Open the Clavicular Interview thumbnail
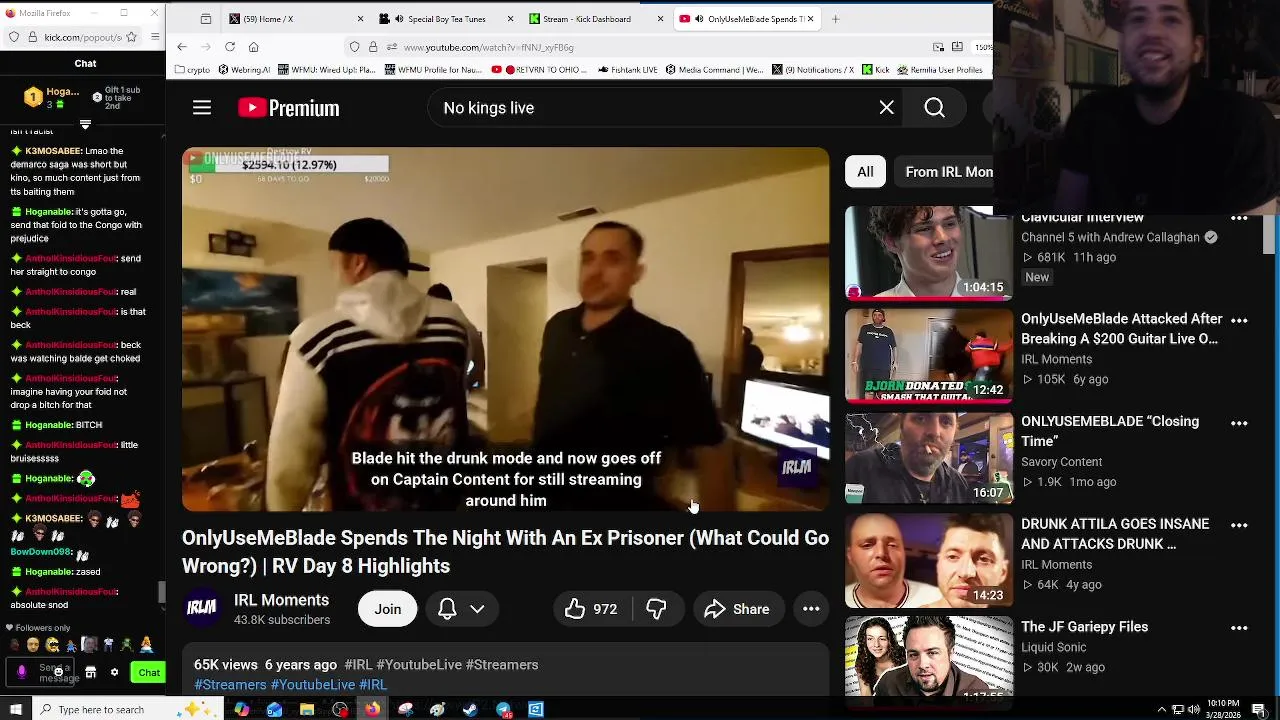Screen dimensions: 1280x720 pos(928,253)
